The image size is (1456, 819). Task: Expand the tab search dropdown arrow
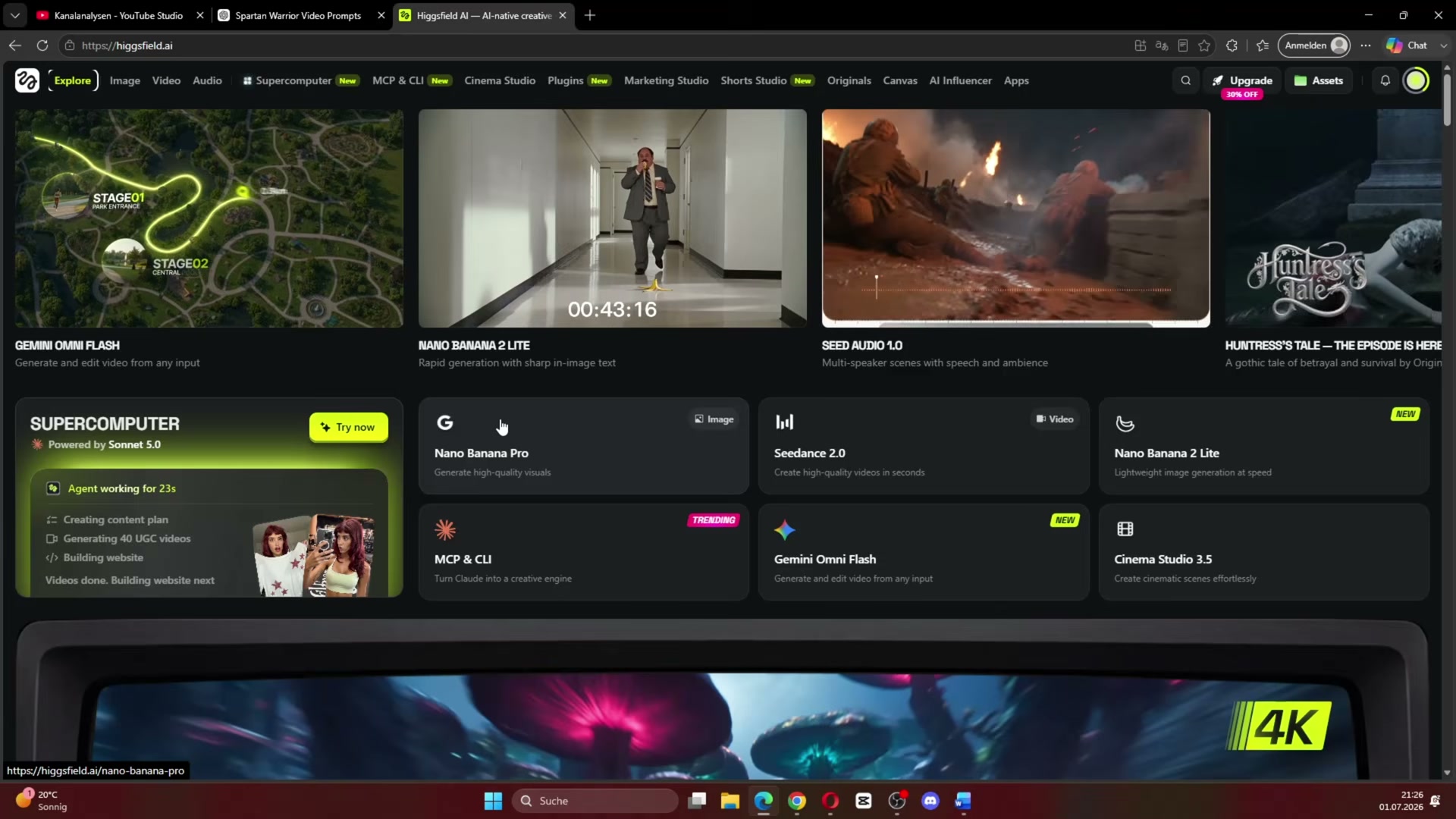15,15
